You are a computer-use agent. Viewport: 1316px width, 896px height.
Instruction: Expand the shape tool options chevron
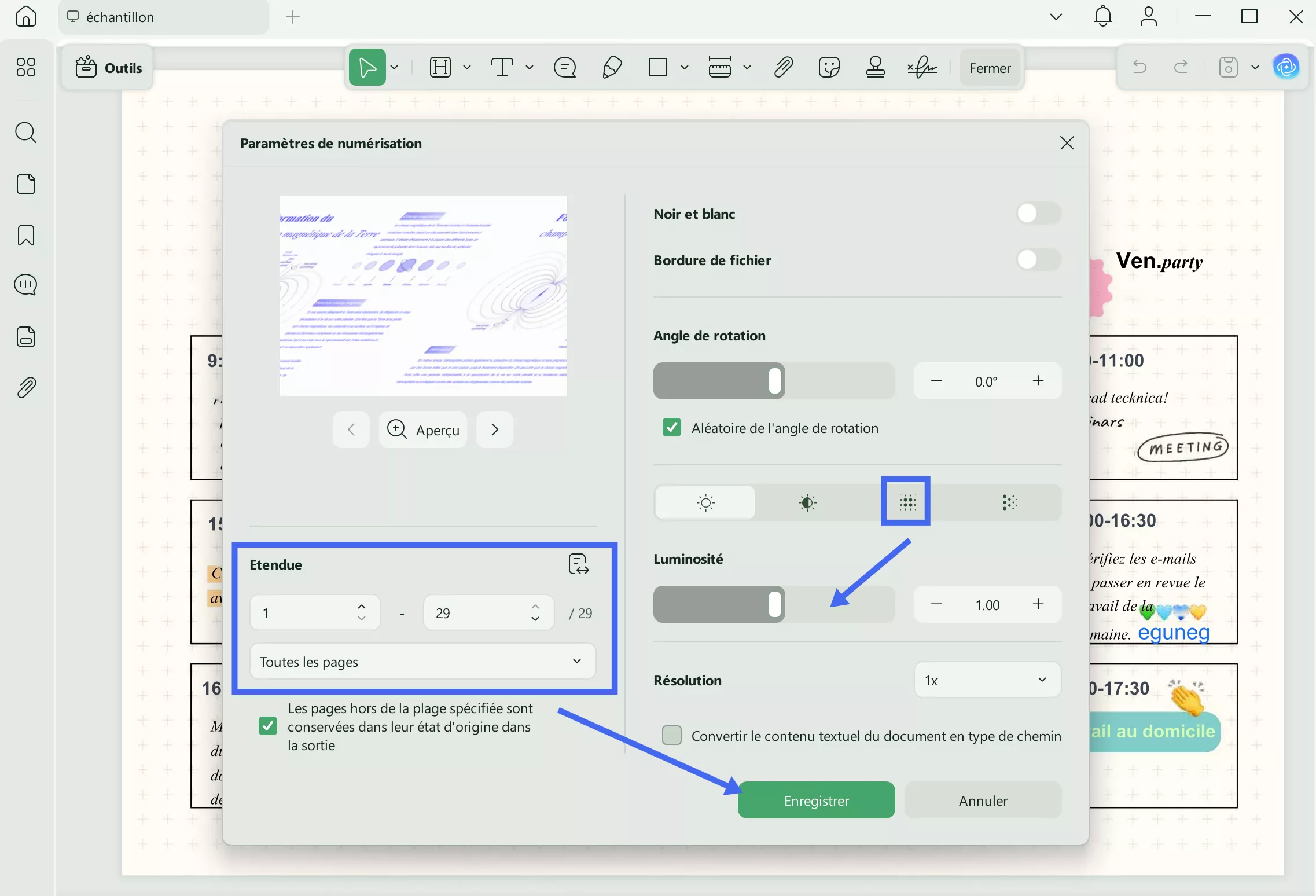pyautogui.click(x=685, y=67)
